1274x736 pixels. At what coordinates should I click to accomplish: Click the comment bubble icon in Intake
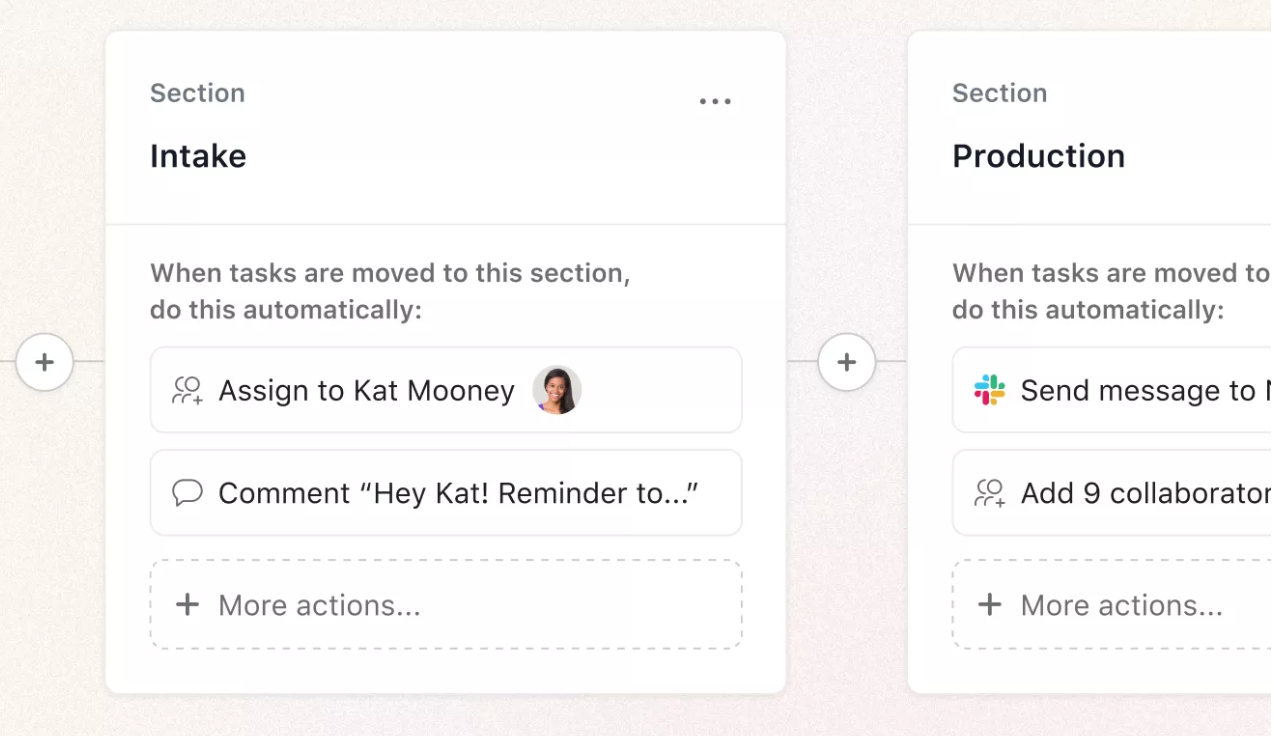tap(188, 492)
